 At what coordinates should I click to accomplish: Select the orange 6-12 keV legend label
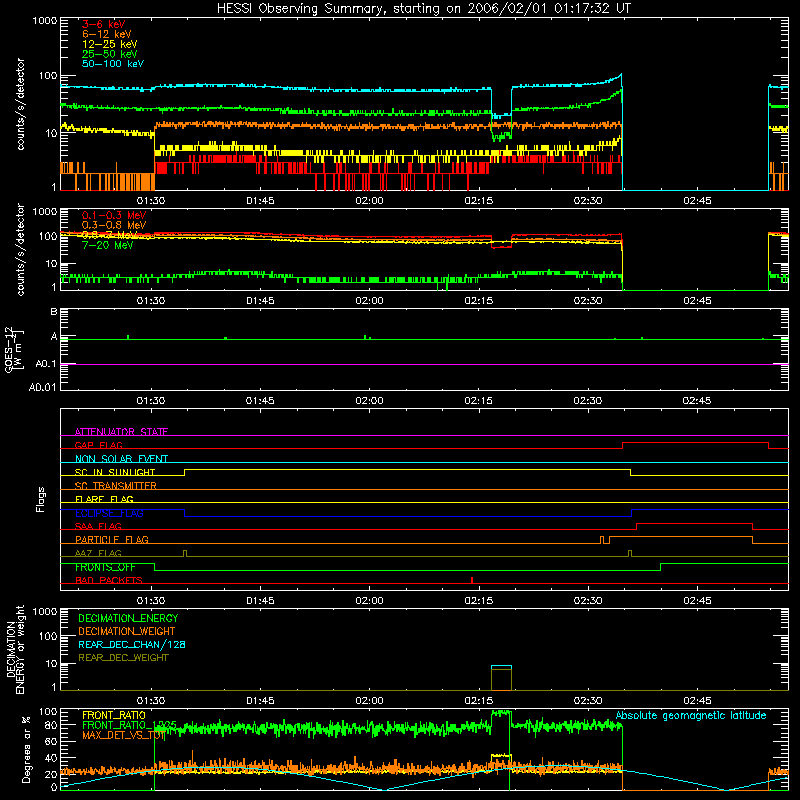tap(107, 34)
